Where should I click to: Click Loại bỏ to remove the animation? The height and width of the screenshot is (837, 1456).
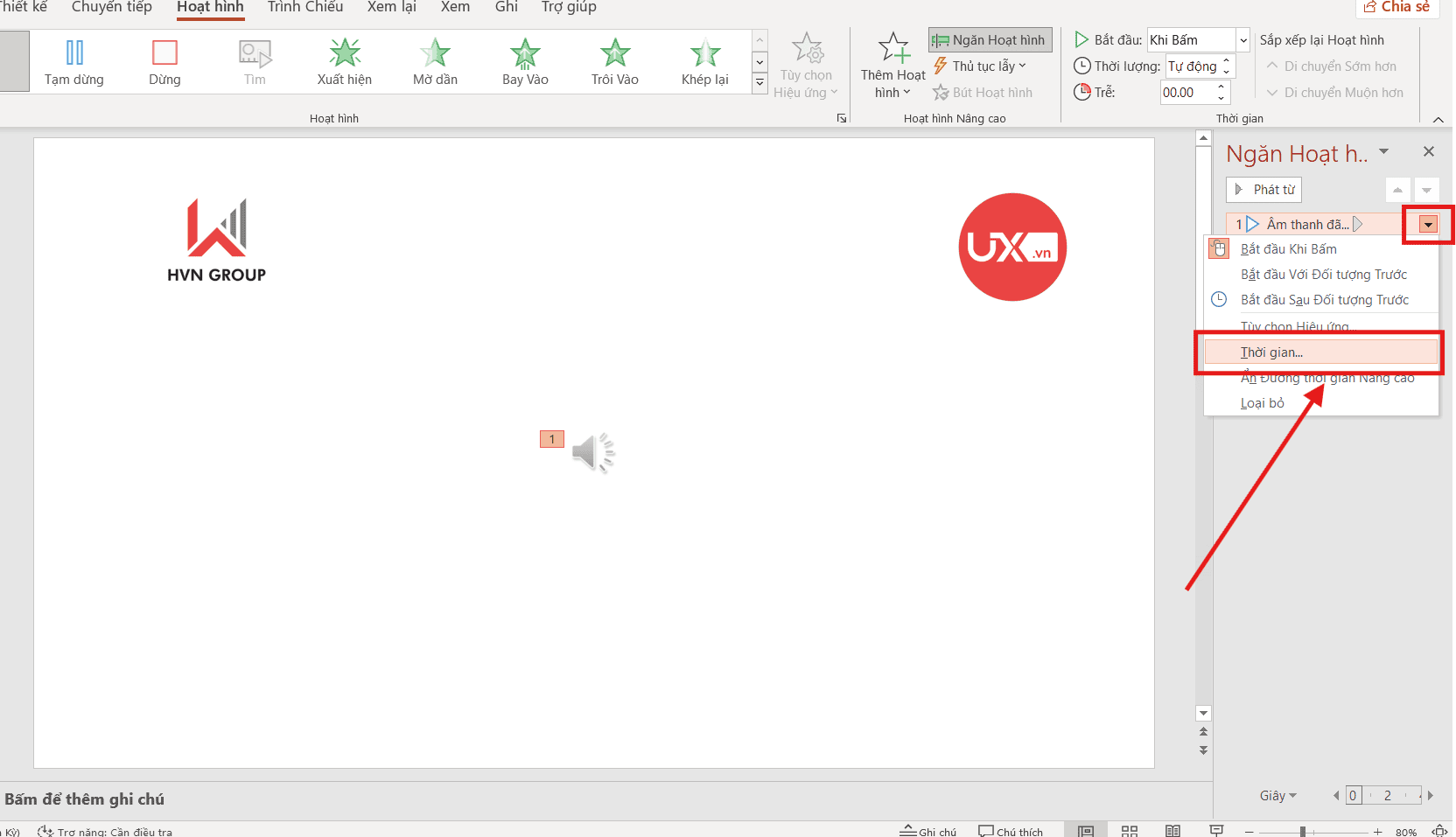1263,403
